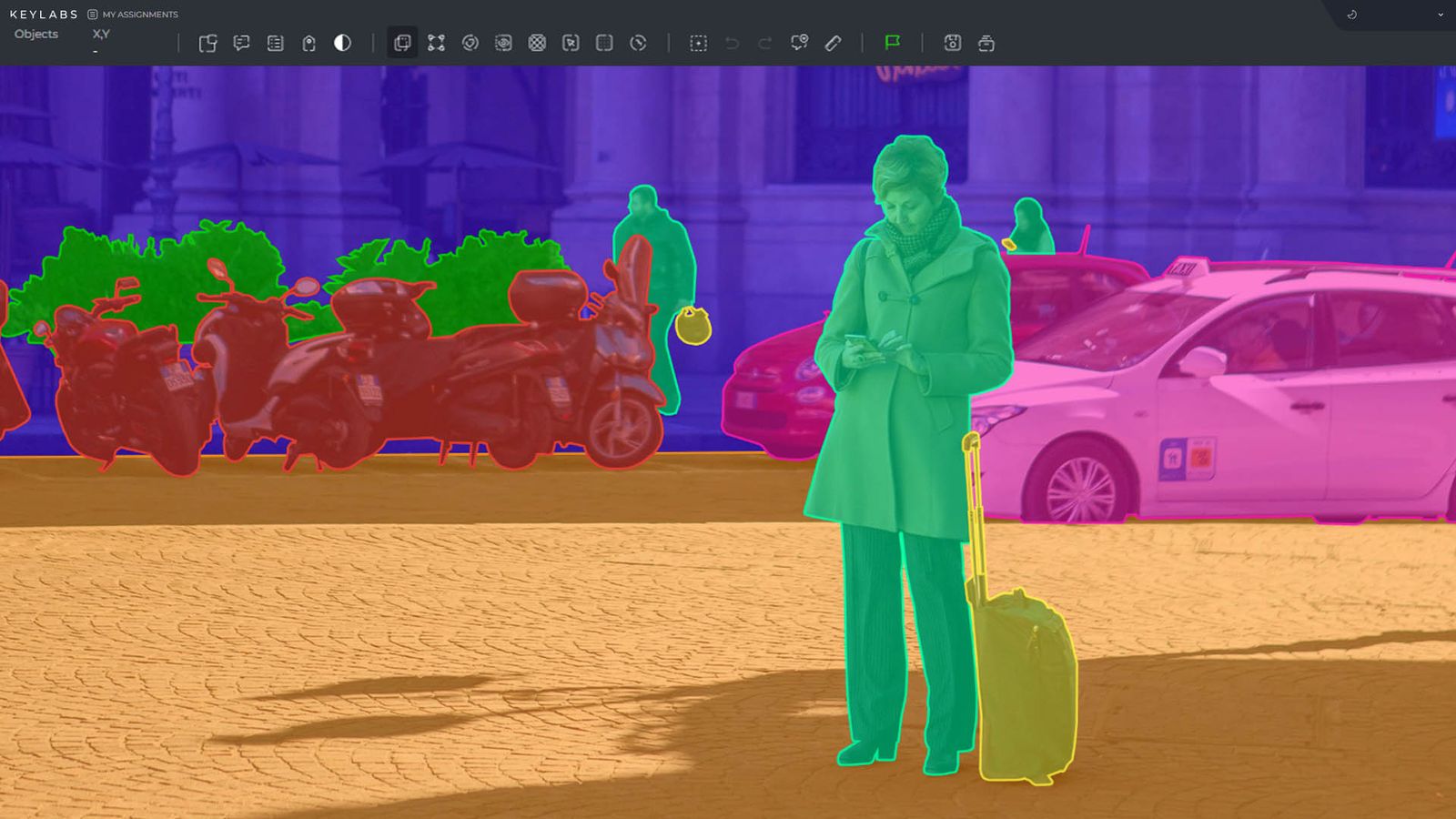1456x819 pixels.
Task: Toggle the dotted grid square icon
Action: (x=604, y=43)
